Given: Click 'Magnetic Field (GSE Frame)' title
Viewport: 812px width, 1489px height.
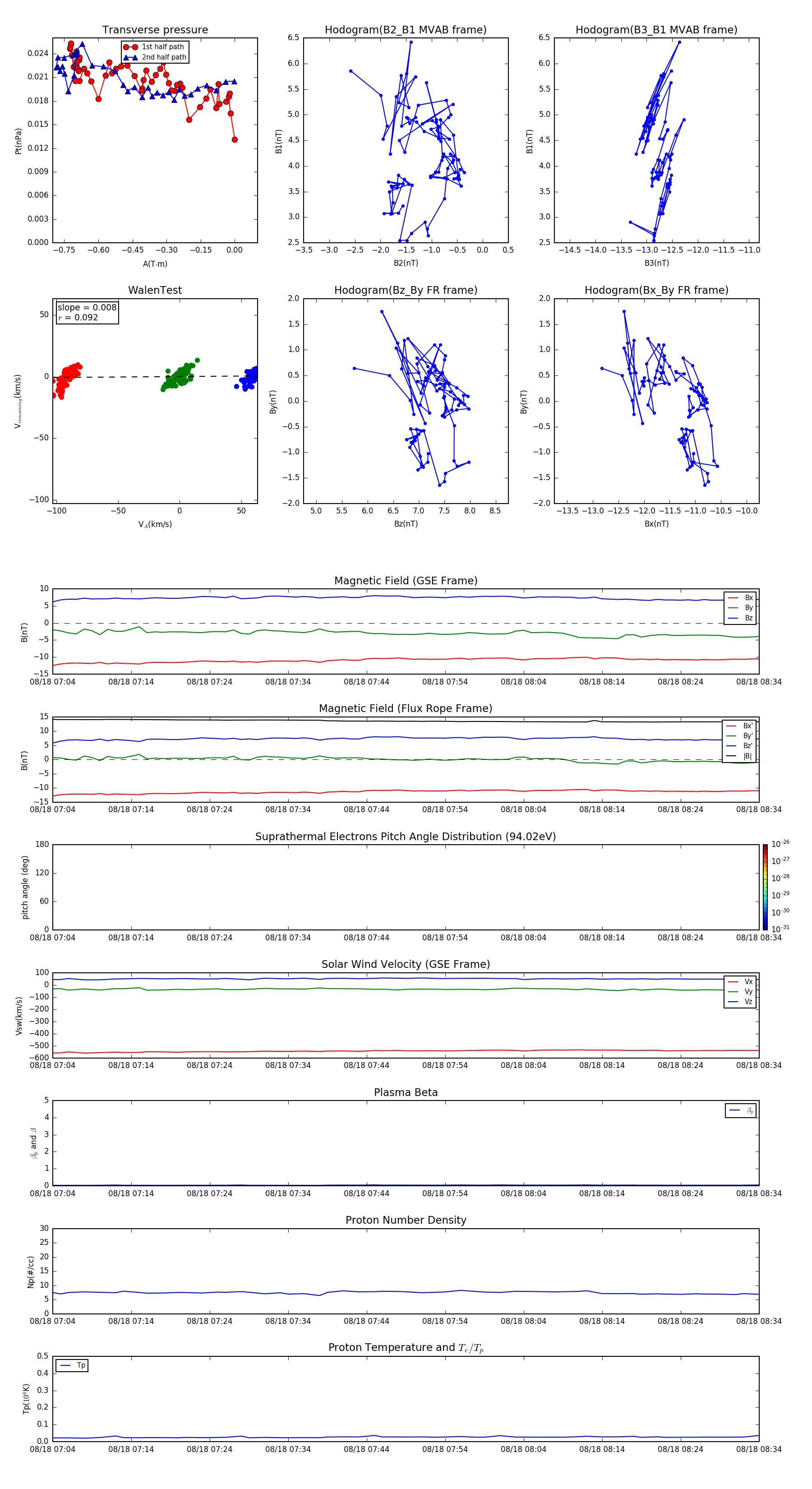Looking at the screenshot, I should pos(406,581).
